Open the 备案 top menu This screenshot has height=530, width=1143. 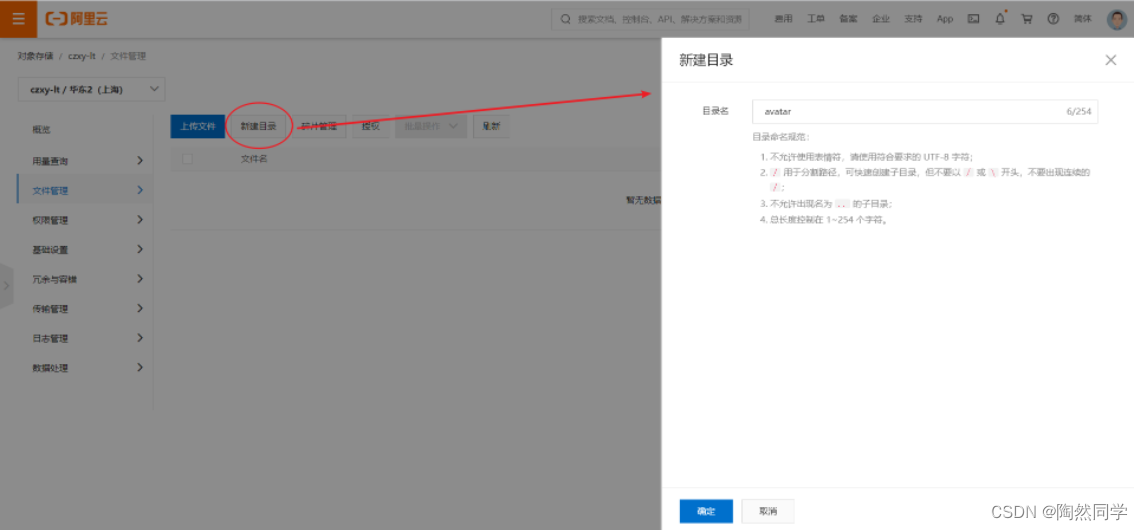click(848, 19)
